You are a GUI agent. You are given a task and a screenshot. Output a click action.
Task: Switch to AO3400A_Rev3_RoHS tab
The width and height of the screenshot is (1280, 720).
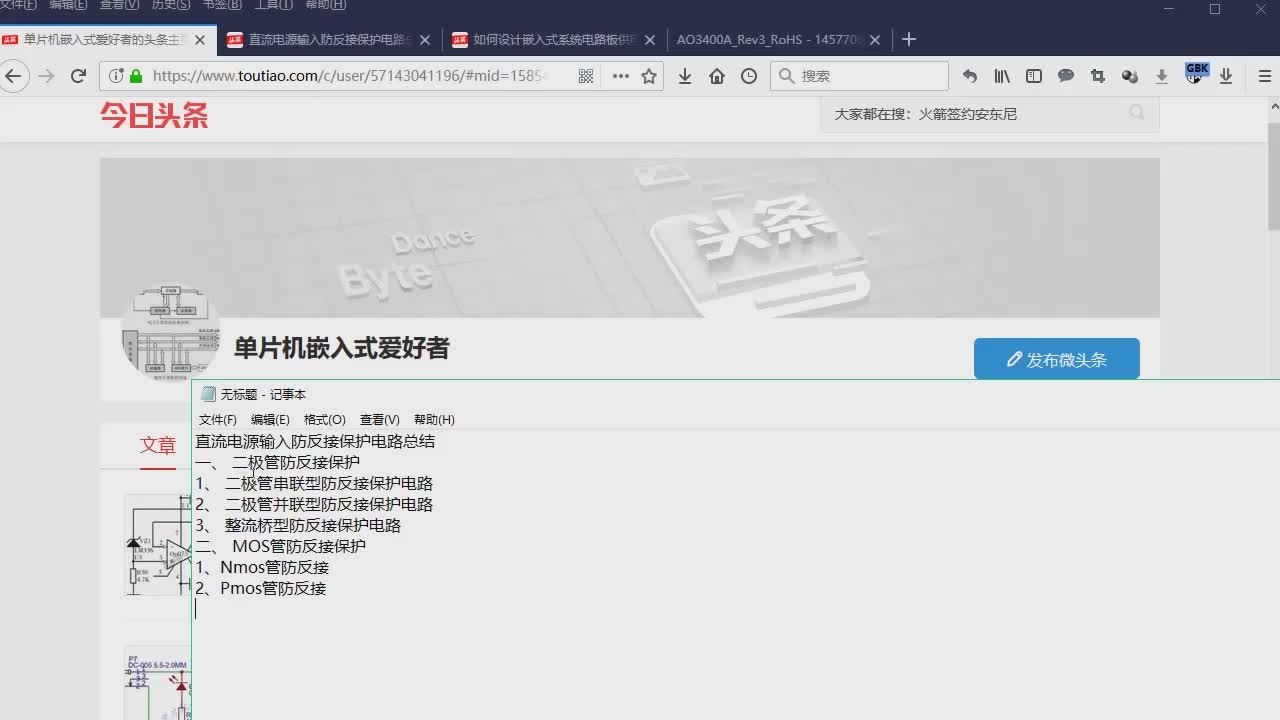(x=778, y=40)
